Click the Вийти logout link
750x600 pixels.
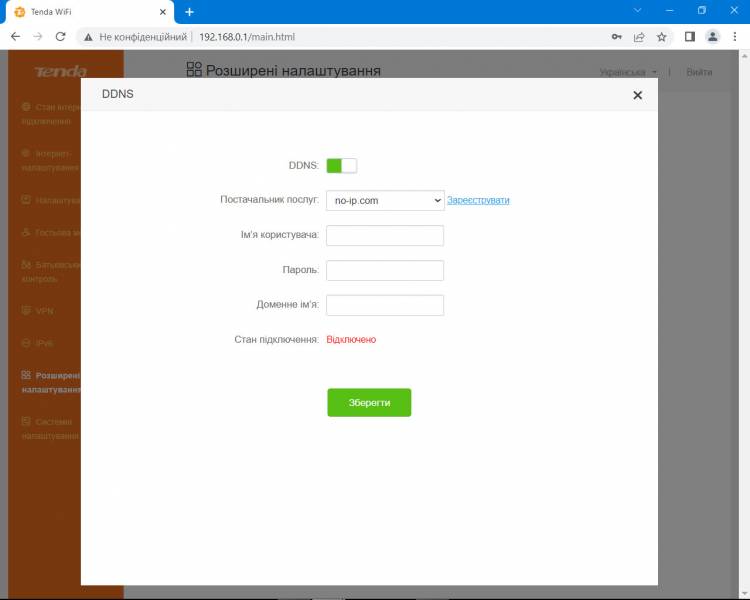coord(699,72)
